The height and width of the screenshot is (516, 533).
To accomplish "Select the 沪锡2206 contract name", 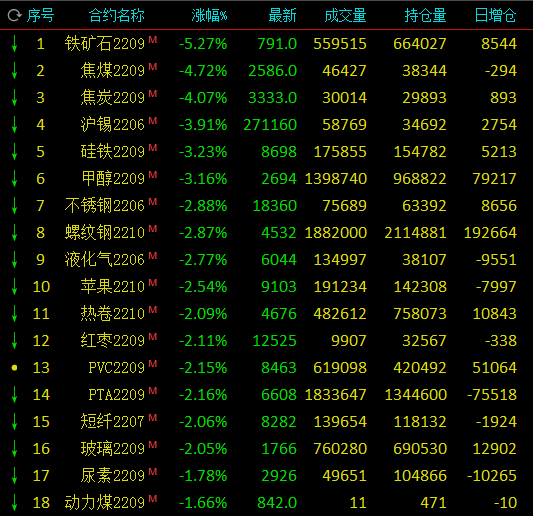I will pos(113,124).
